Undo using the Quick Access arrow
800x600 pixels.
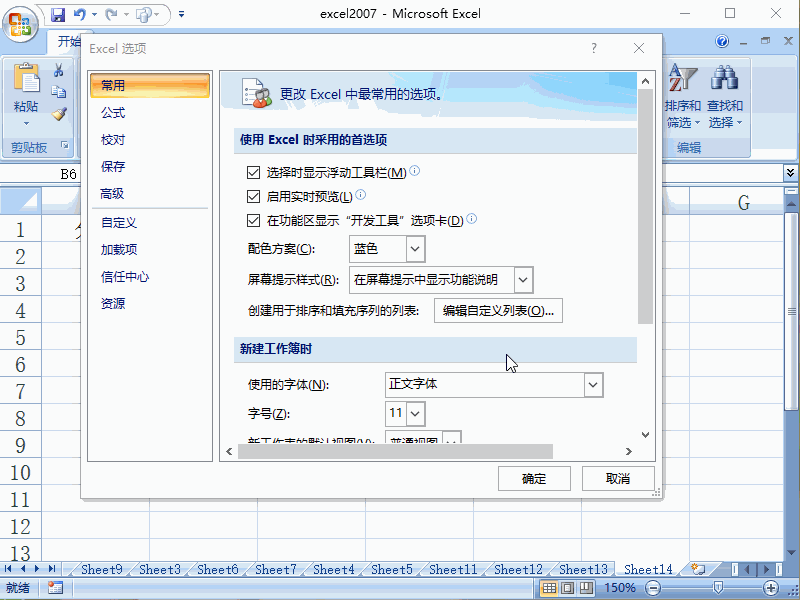[x=80, y=14]
